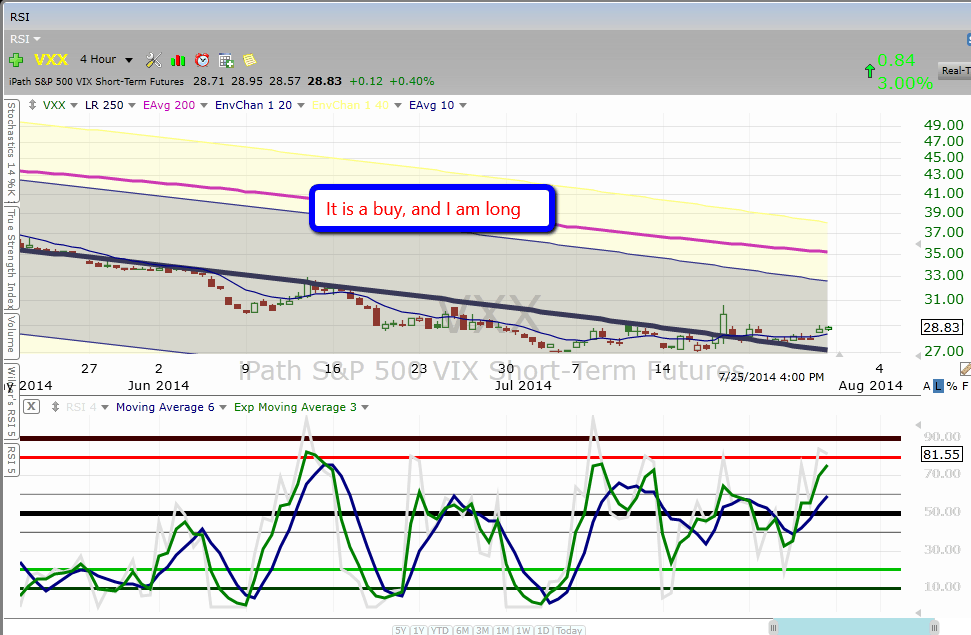Click the green plus add icon
Image resolution: width=971 pixels, height=635 pixels.
pyautogui.click(x=16, y=60)
